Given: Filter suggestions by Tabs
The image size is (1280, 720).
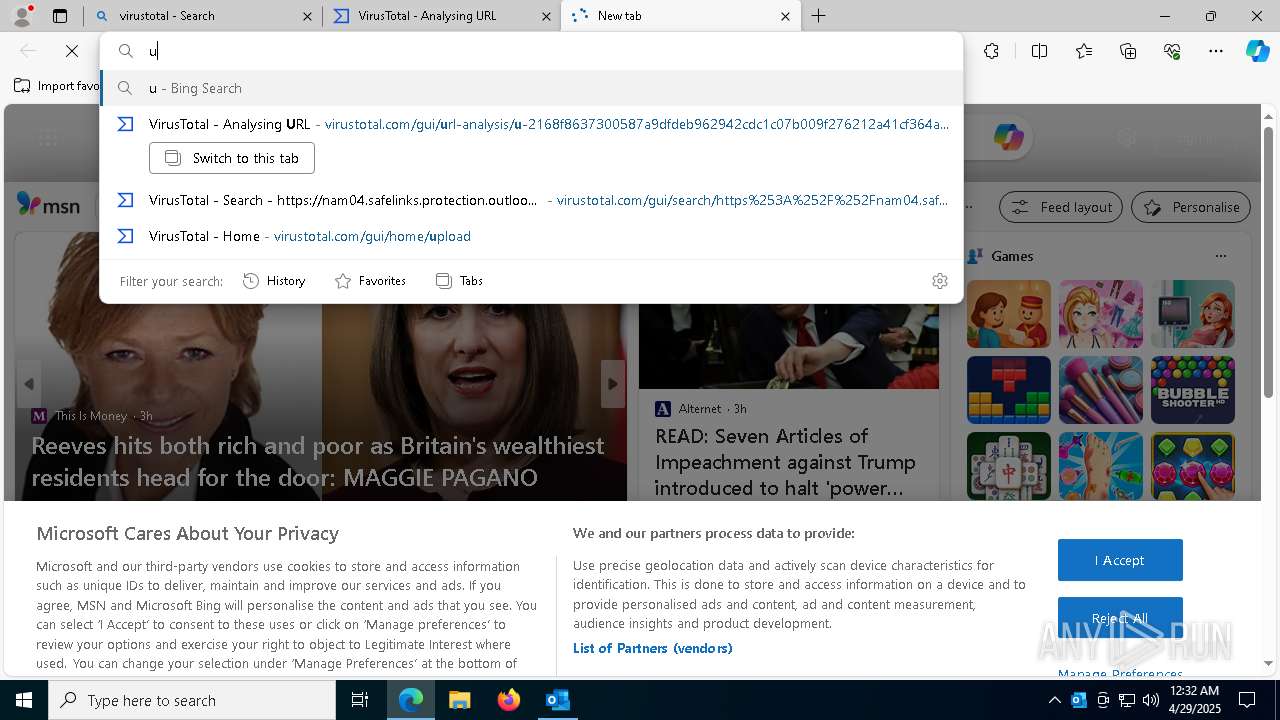Looking at the screenshot, I should pos(460,281).
